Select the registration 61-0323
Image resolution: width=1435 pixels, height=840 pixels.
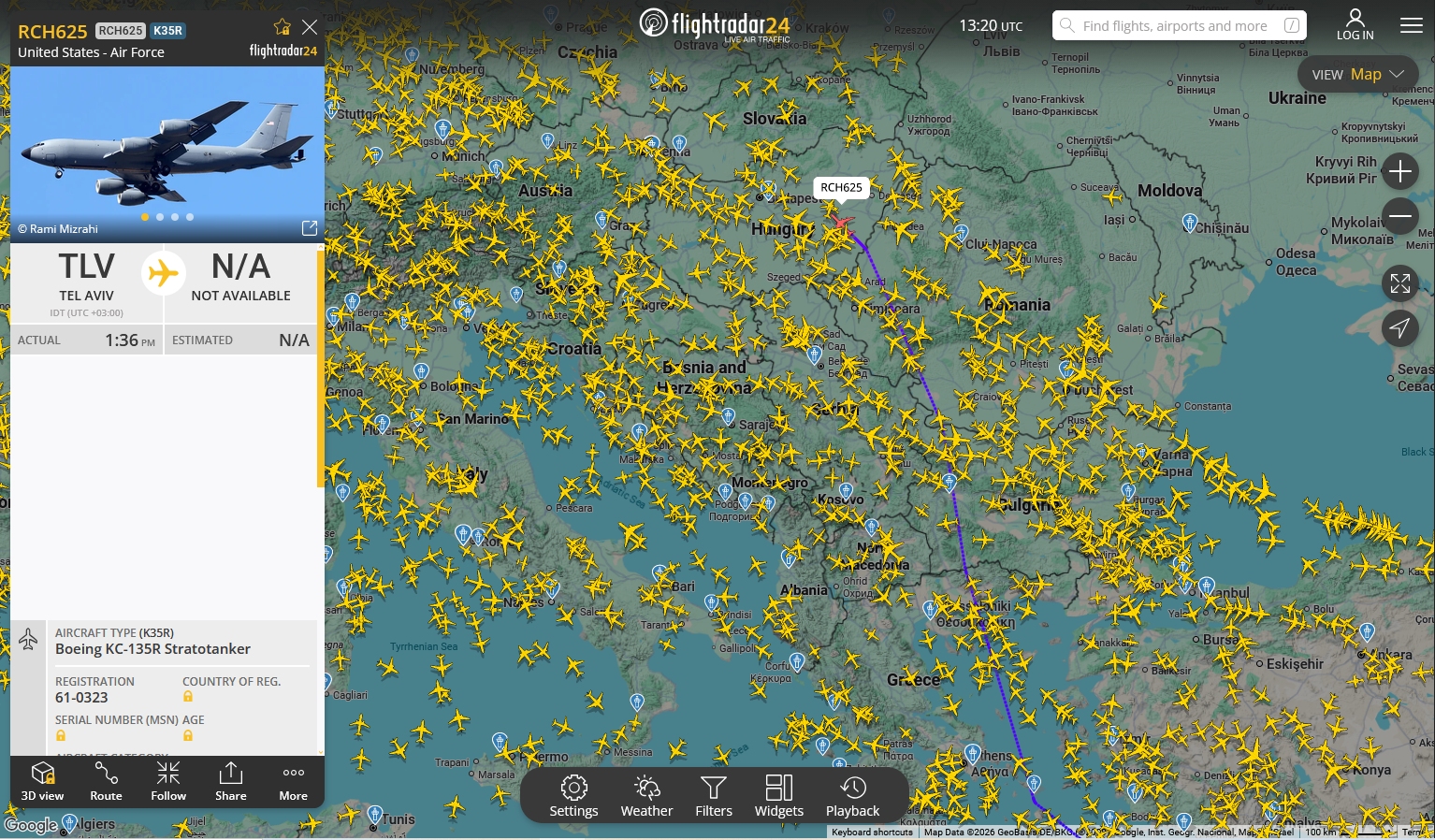tap(81, 698)
